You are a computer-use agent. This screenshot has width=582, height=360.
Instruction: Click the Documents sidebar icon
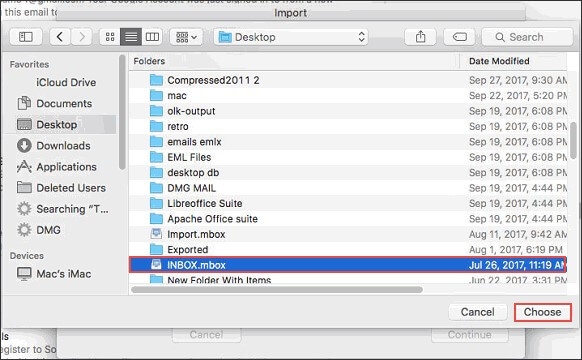pos(24,103)
